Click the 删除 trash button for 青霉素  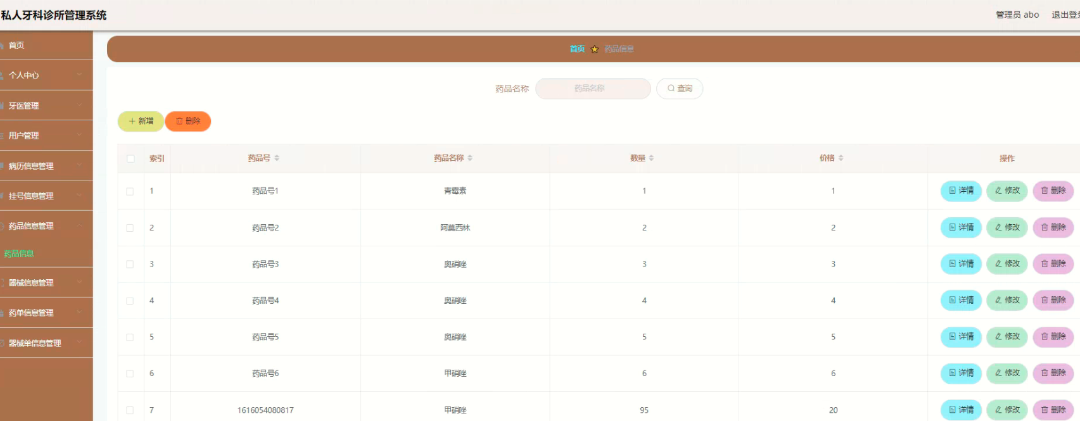(1053, 191)
